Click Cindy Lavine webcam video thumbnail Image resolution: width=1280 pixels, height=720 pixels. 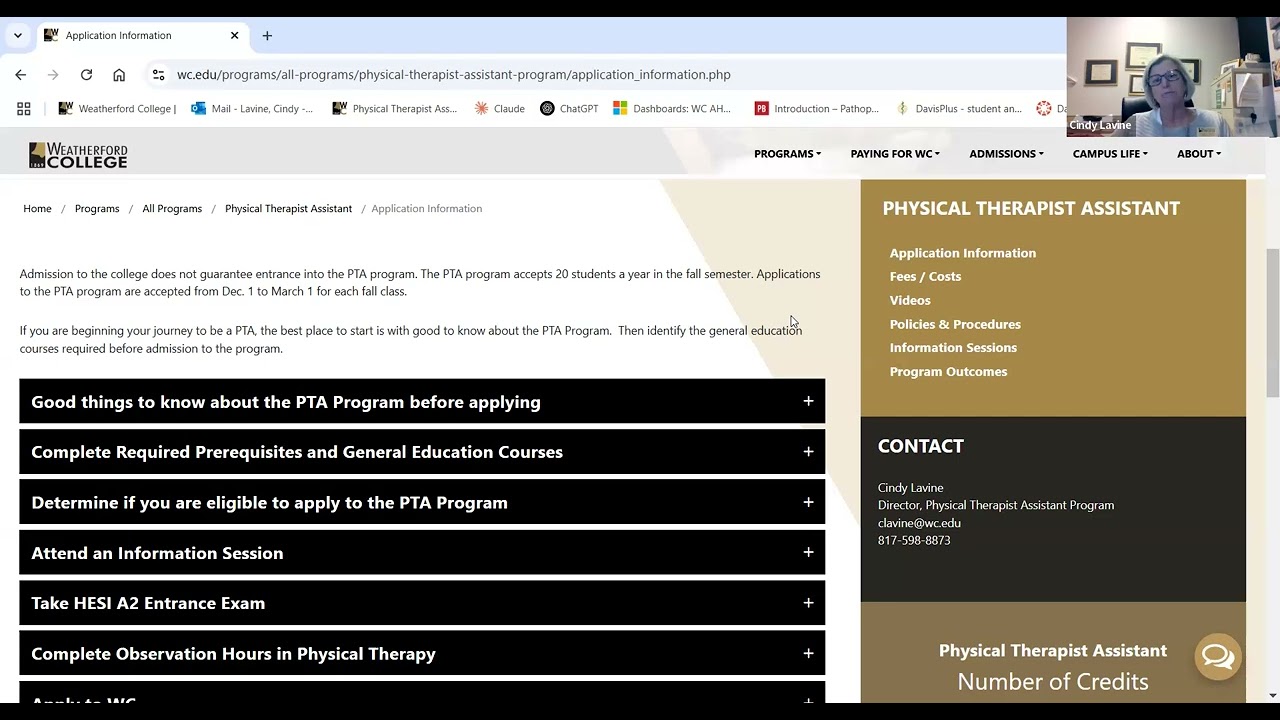coord(1172,77)
